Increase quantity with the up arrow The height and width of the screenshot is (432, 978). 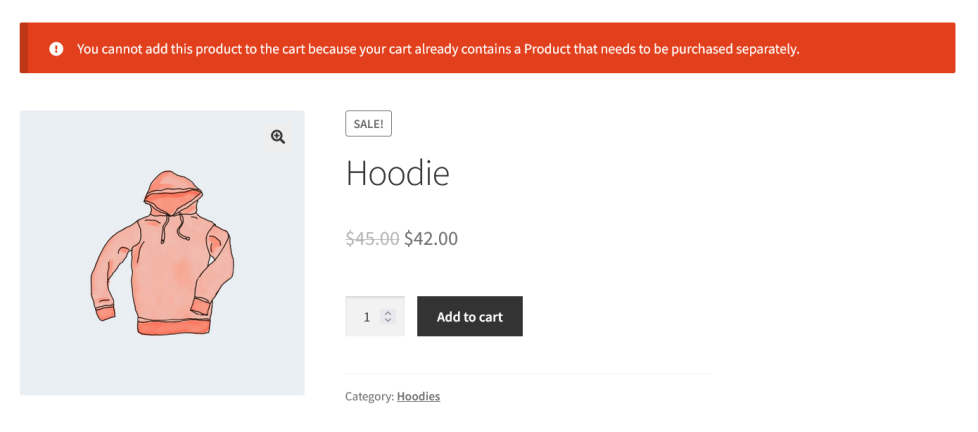pyautogui.click(x=389, y=312)
